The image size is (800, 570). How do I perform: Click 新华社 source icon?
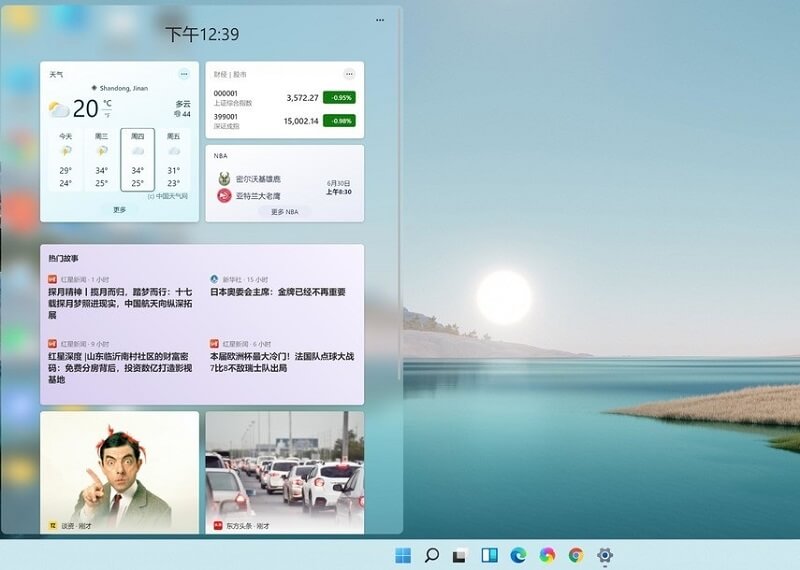[x=214, y=279]
